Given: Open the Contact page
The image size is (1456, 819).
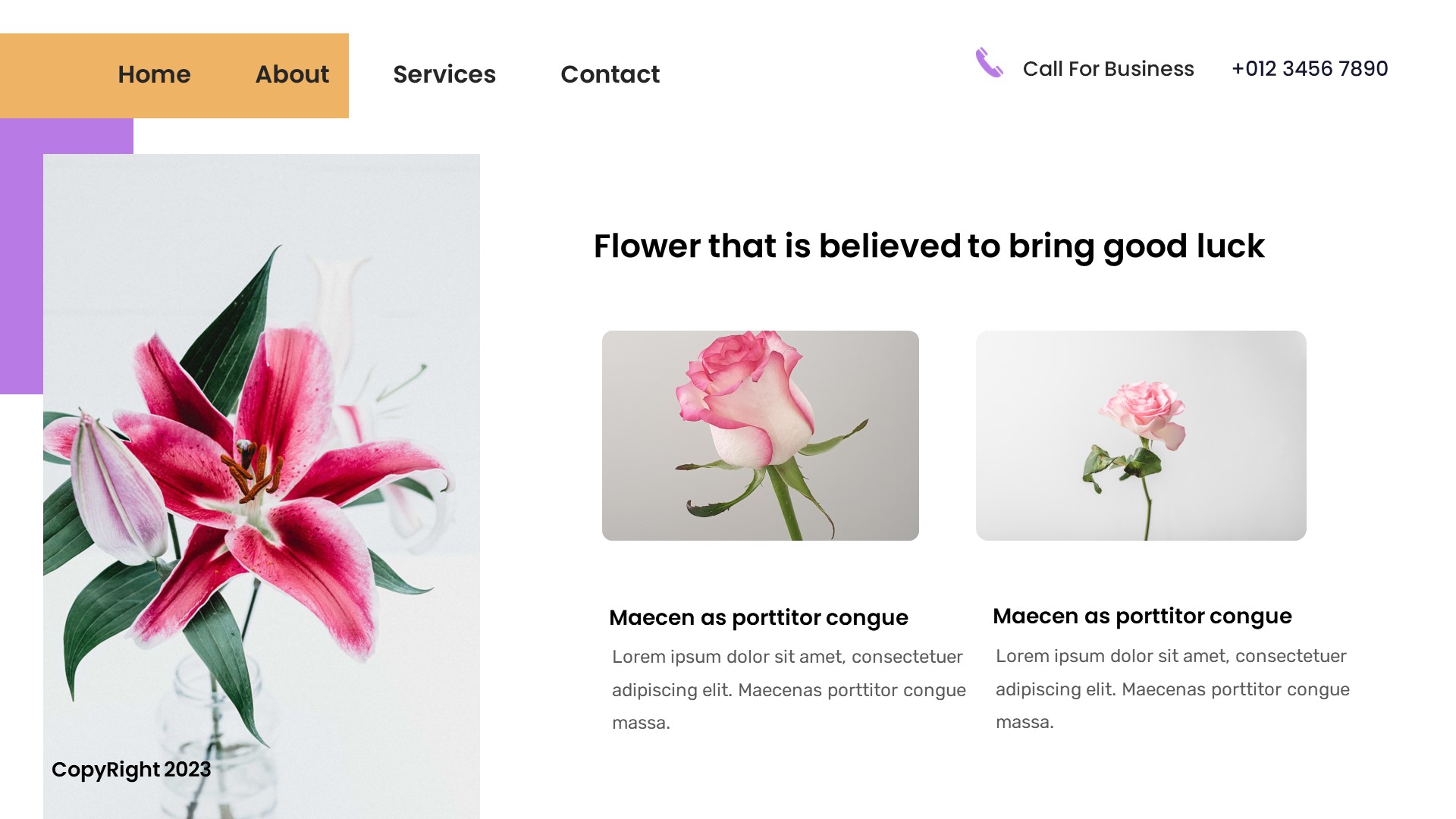Looking at the screenshot, I should pos(610,74).
